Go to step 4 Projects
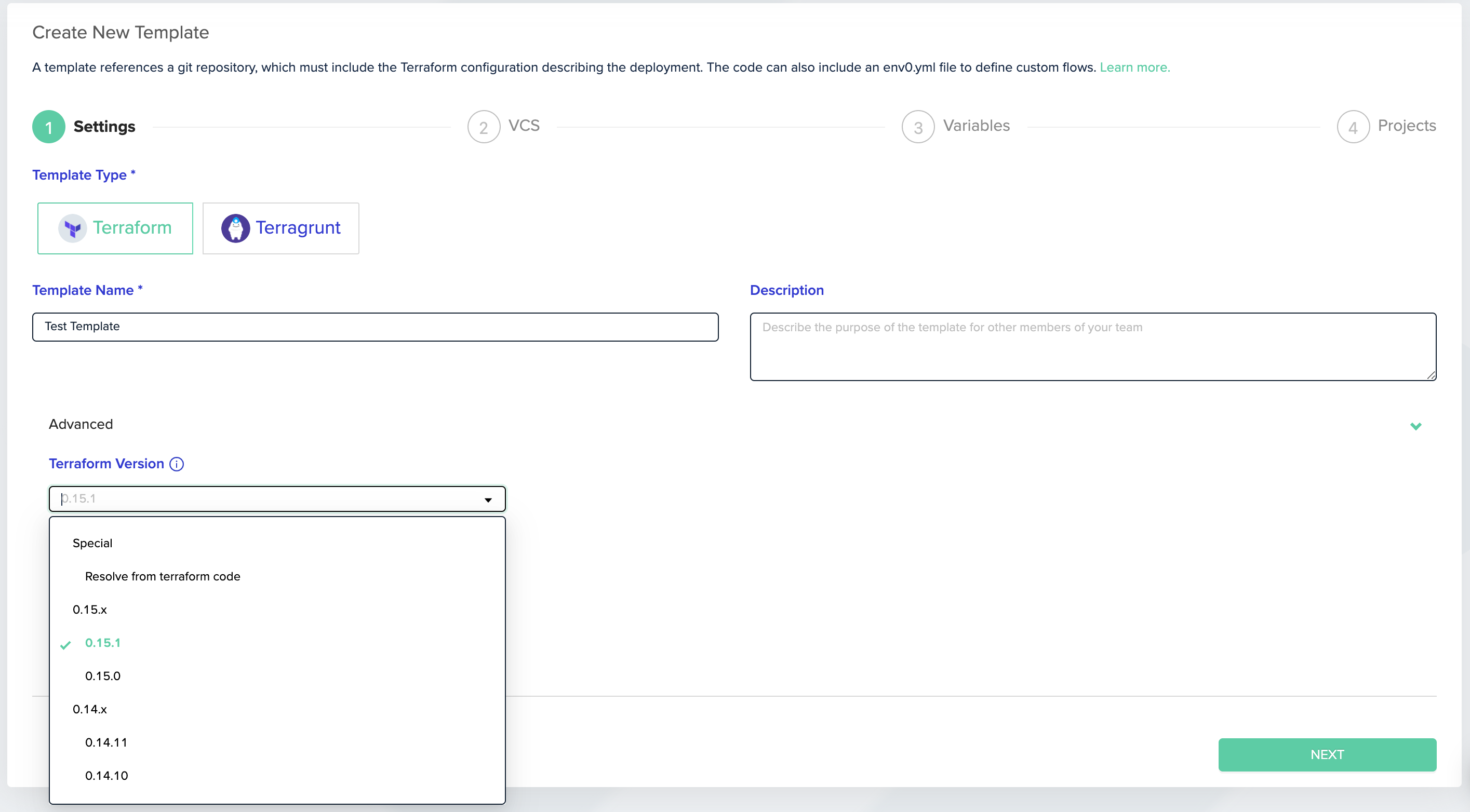1470x812 pixels. pyautogui.click(x=1387, y=127)
